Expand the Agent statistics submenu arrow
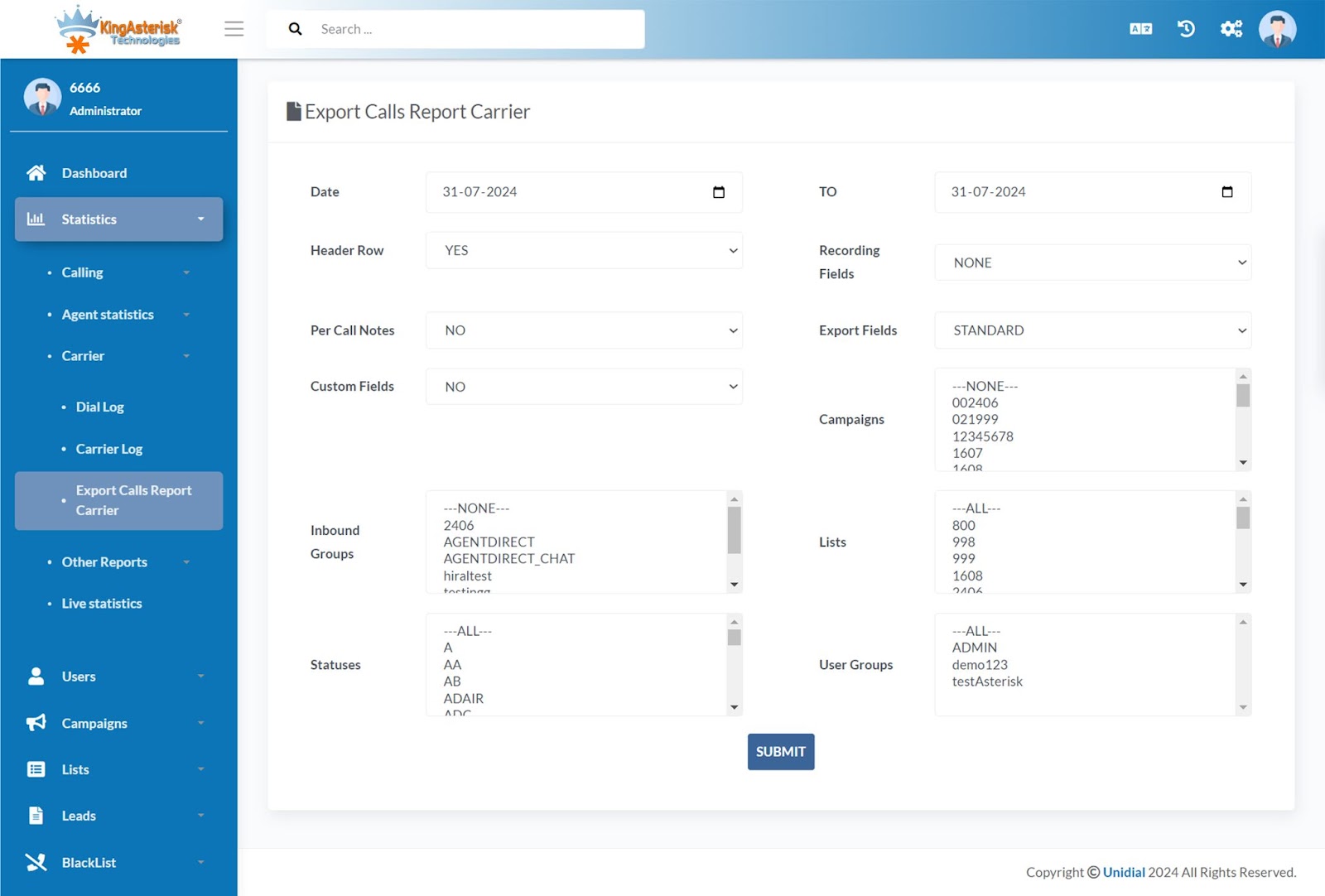The width and height of the screenshot is (1325, 896). pos(186,315)
